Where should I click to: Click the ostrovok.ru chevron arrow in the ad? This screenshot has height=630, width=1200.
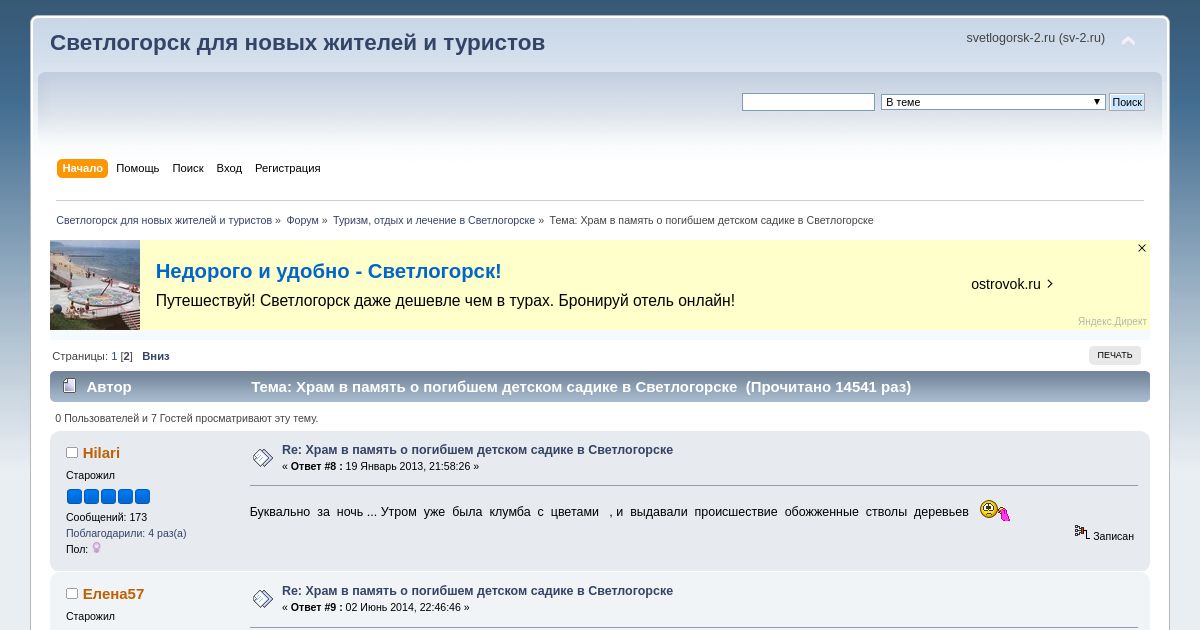[x=1049, y=284]
